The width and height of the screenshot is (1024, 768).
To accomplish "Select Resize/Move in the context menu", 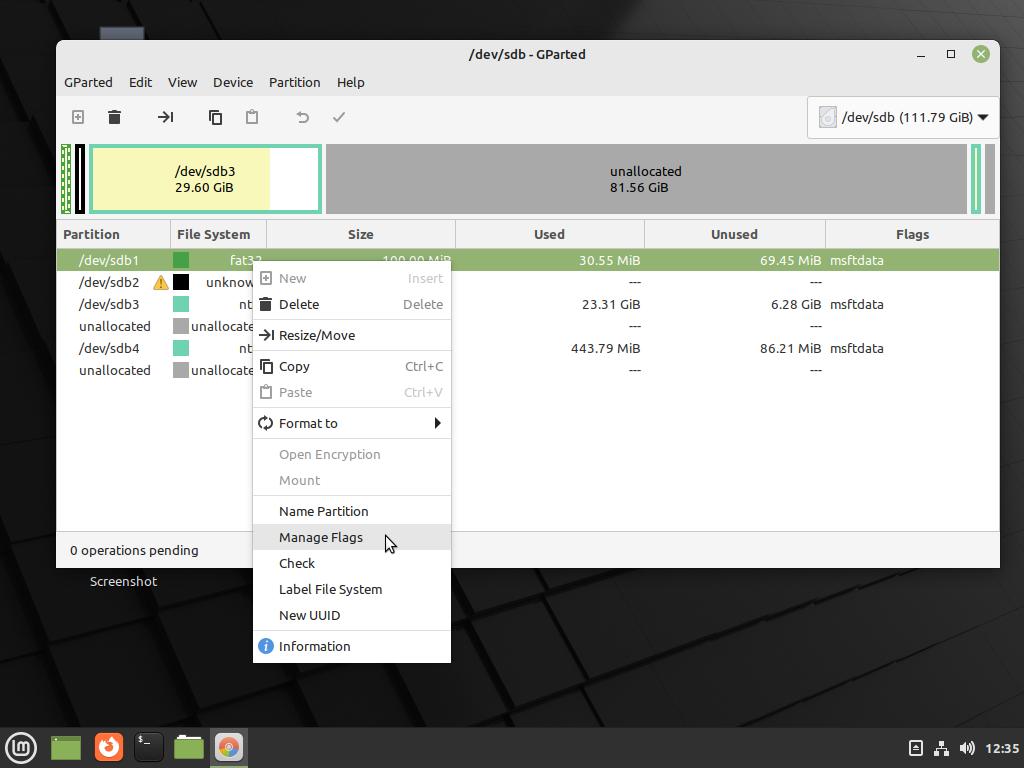I will click(316, 335).
